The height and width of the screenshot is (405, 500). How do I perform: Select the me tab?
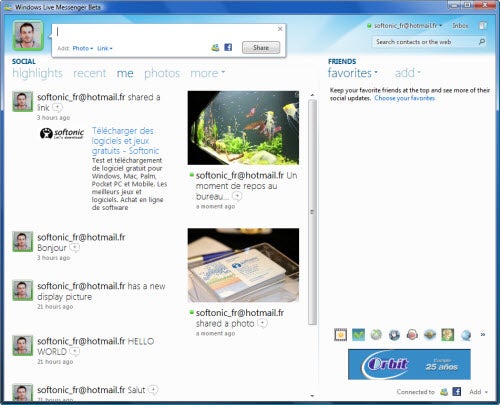(x=125, y=74)
